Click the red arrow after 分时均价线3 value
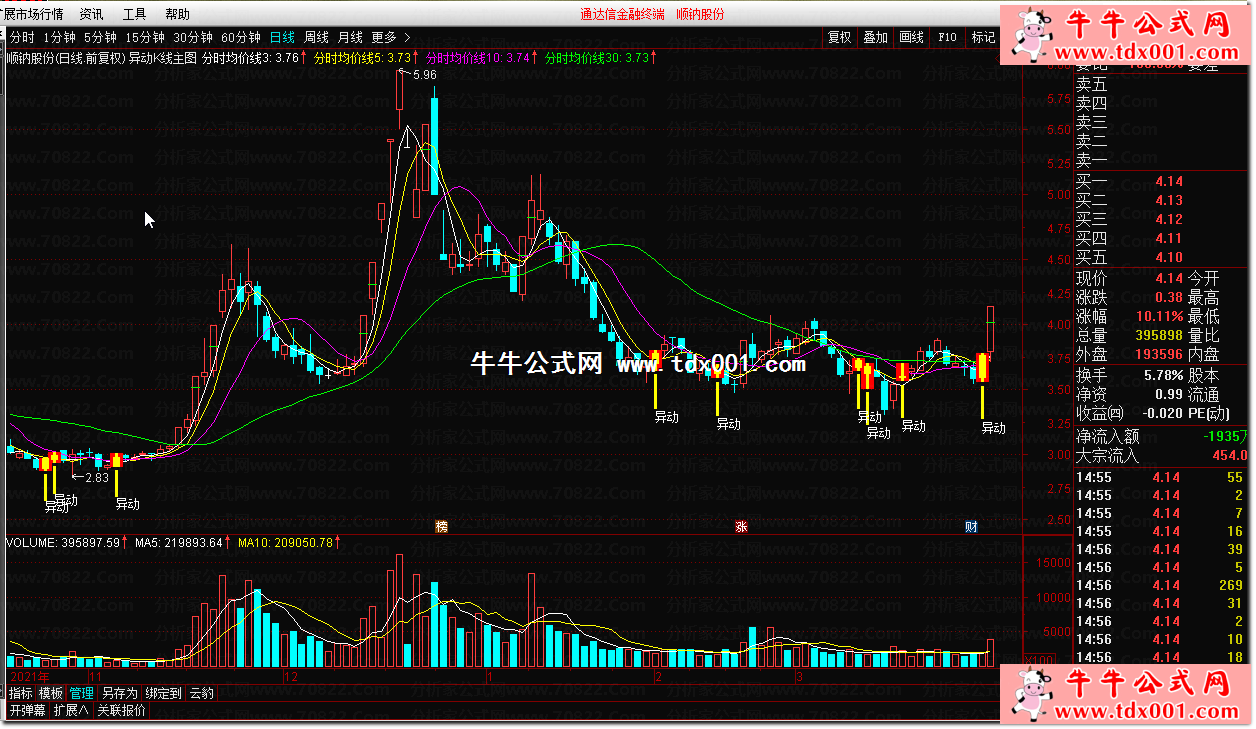Viewport: 1256px width, 729px height. coord(304,58)
